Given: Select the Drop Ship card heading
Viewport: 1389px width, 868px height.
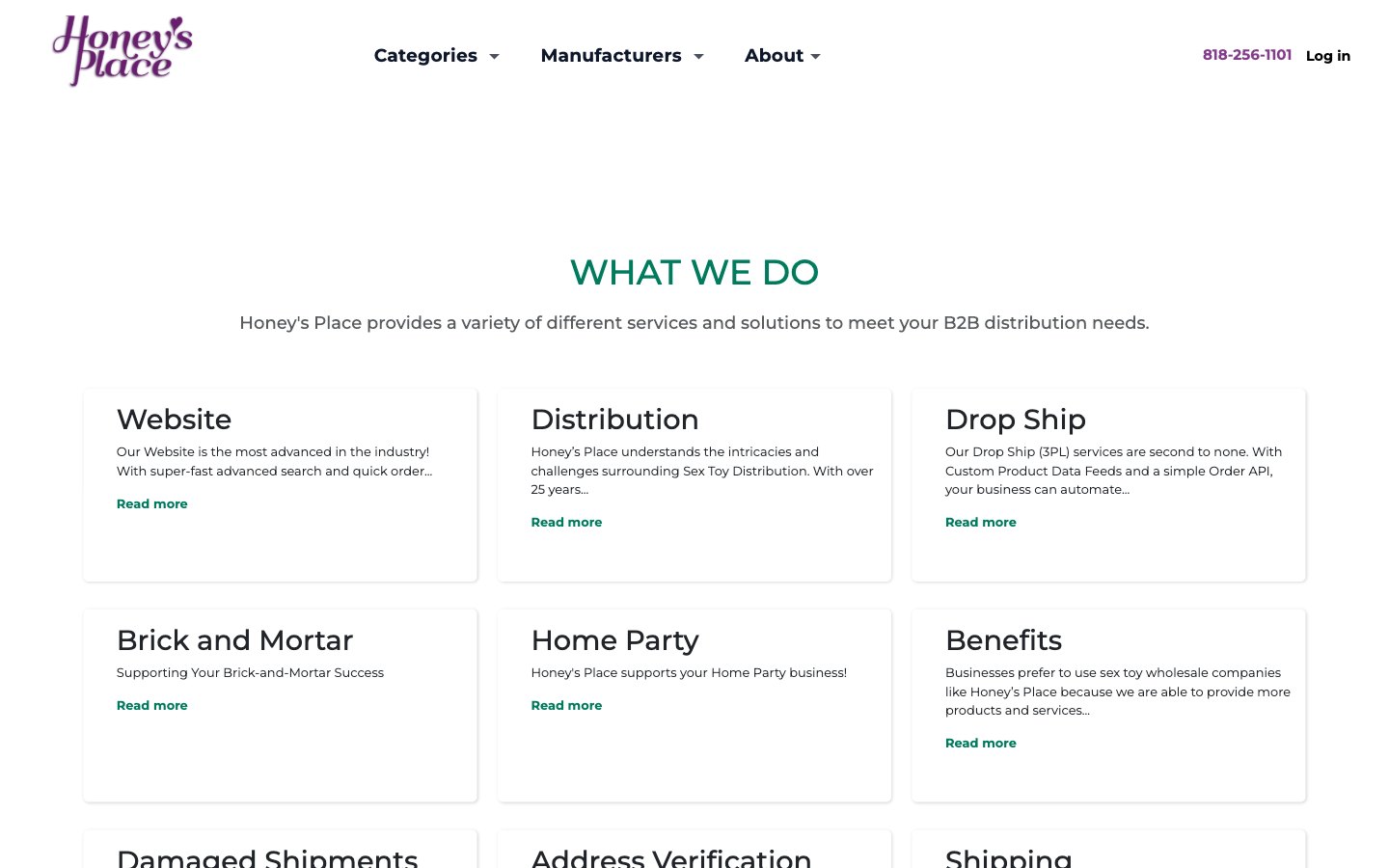Looking at the screenshot, I should [x=1015, y=420].
